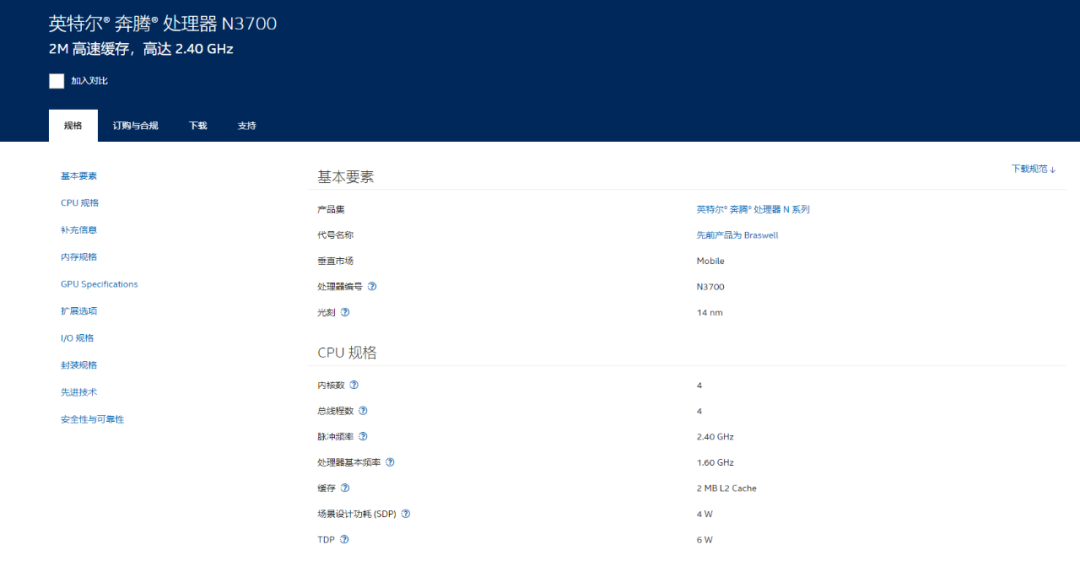Jump to 先进技术 in sidebar
The image size is (1080, 561).
(79, 392)
